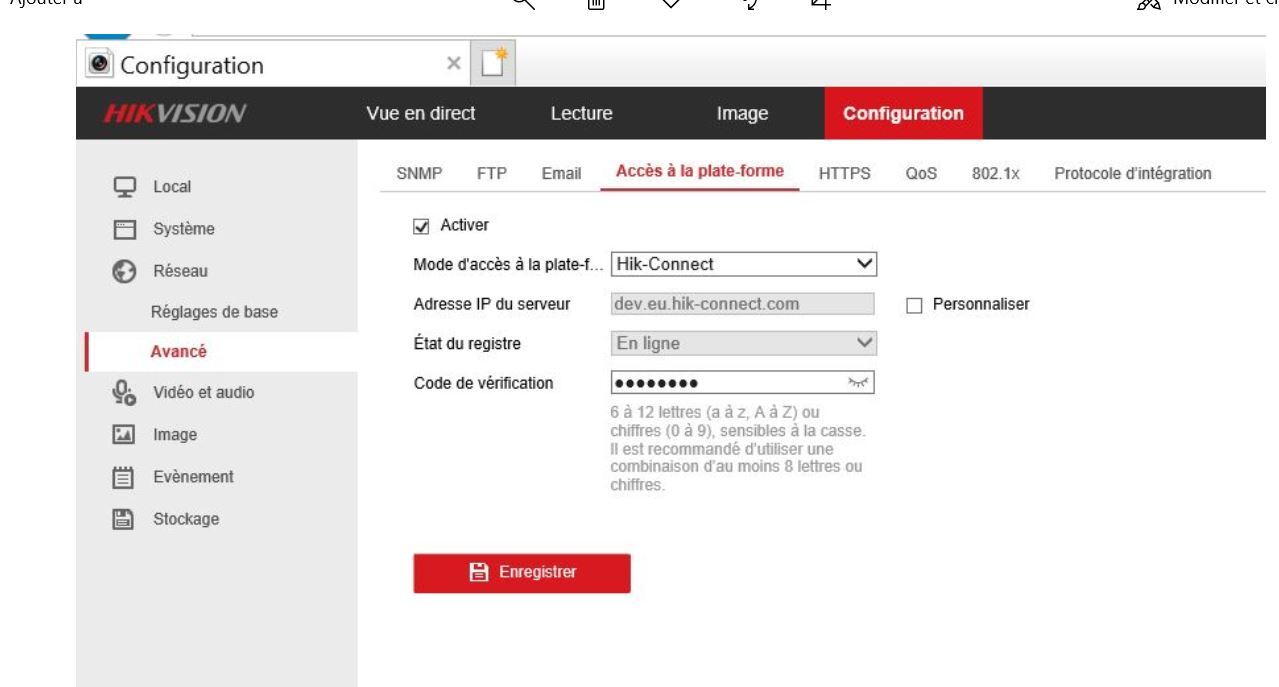Click the Personnaliser label text
The width and height of the screenshot is (1279, 687).
click(981, 304)
